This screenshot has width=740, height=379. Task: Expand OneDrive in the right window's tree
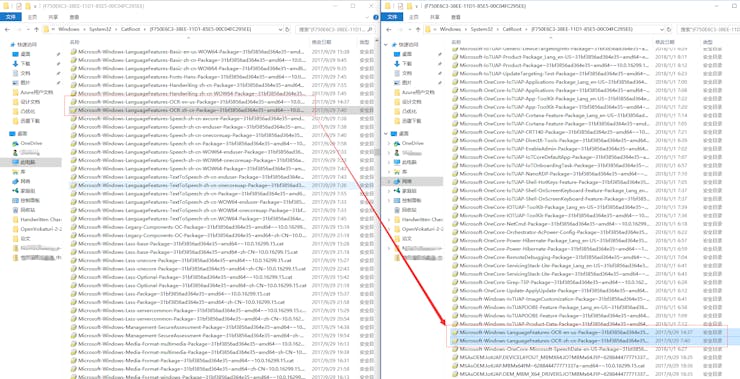pos(389,143)
